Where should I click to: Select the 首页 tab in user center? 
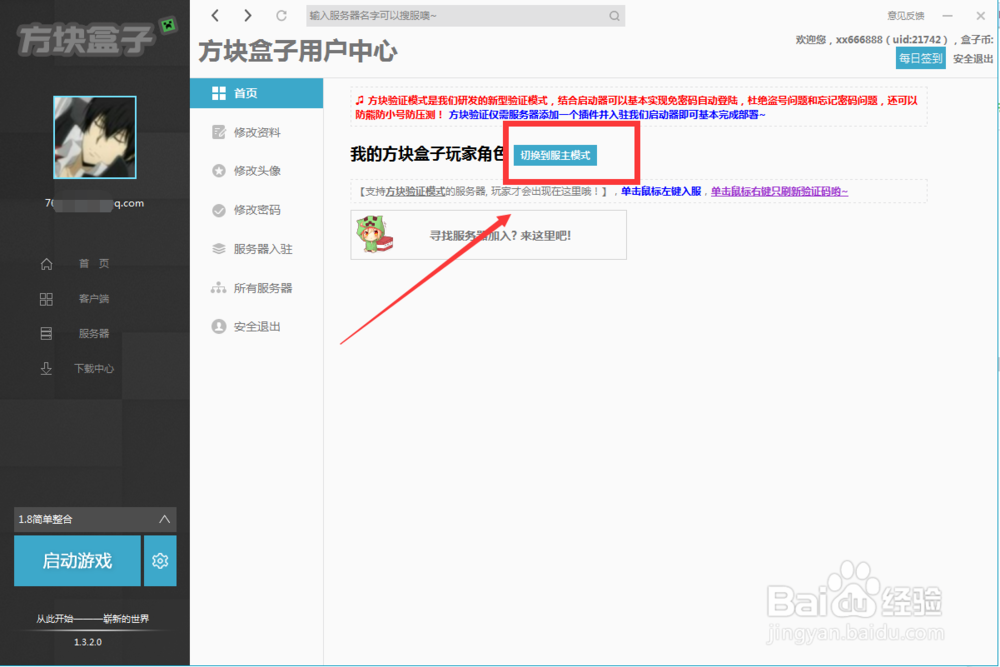click(256, 93)
